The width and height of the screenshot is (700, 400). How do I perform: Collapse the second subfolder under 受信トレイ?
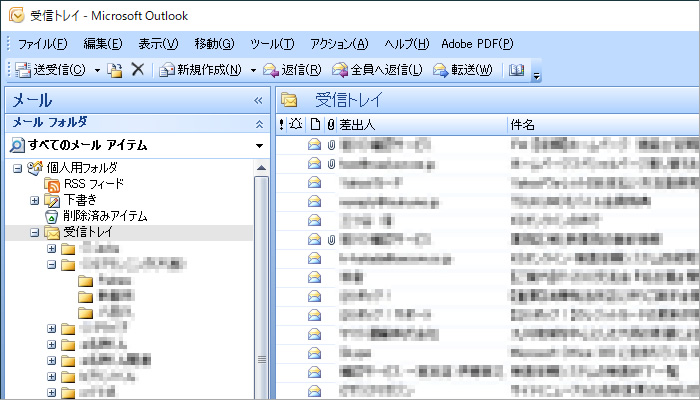click(x=52, y=265)
